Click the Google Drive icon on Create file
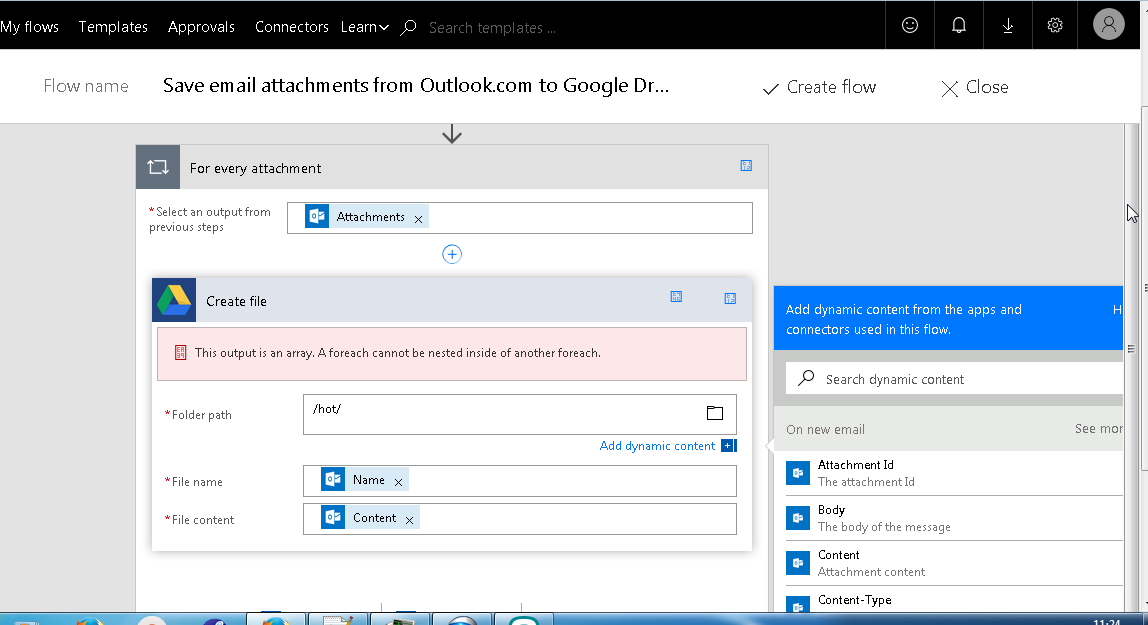 174,300
